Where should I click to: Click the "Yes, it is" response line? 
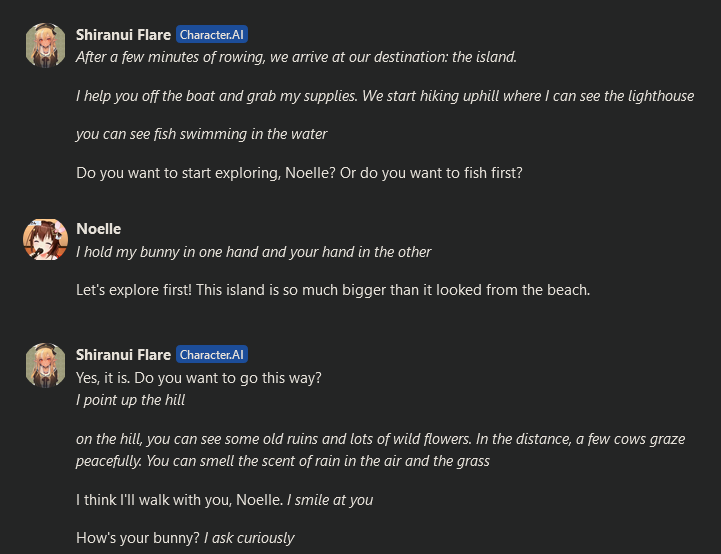(x=198, y=378)
